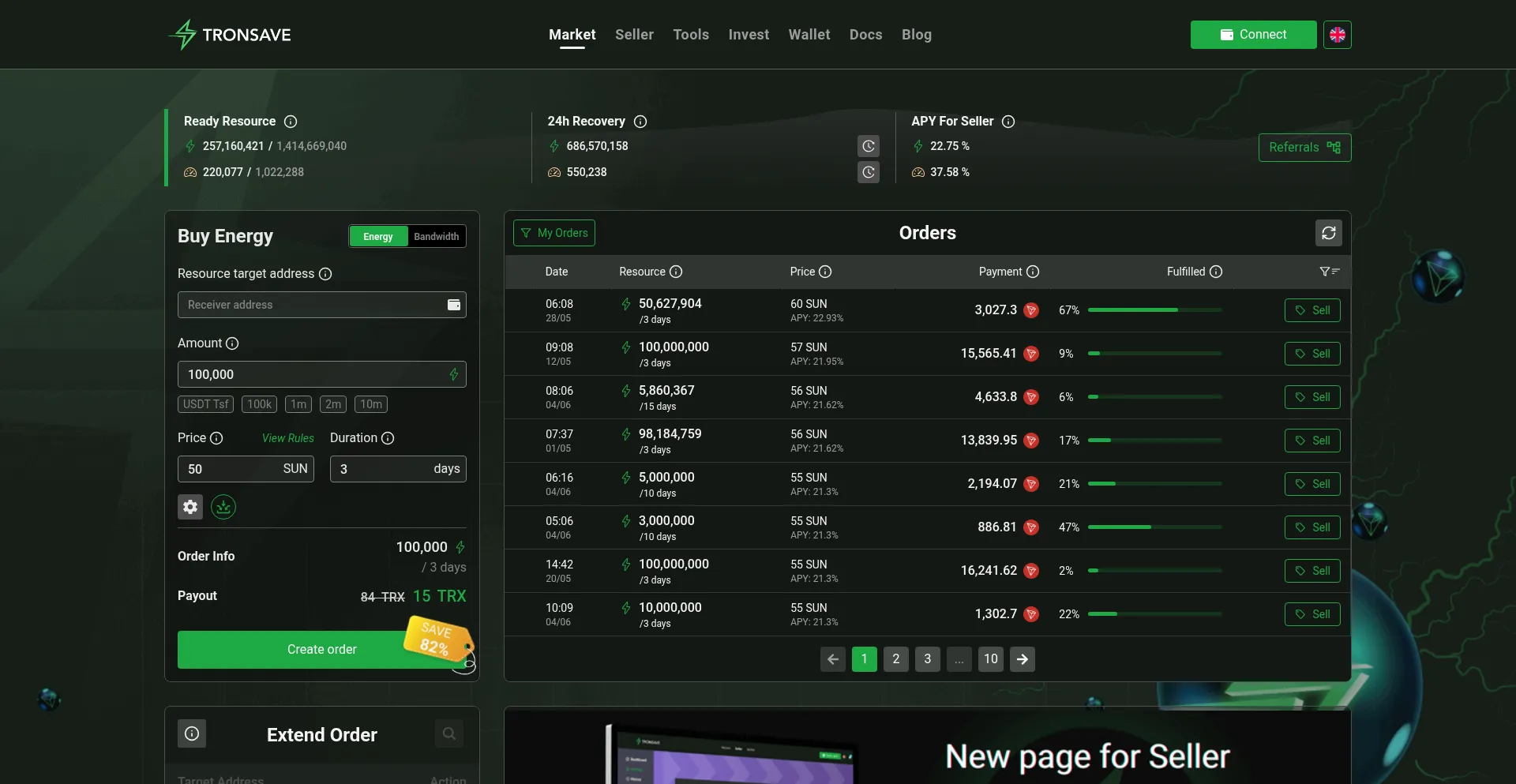Click the Price column info icon
The image size is (1516, 784).
coord(825,272)
